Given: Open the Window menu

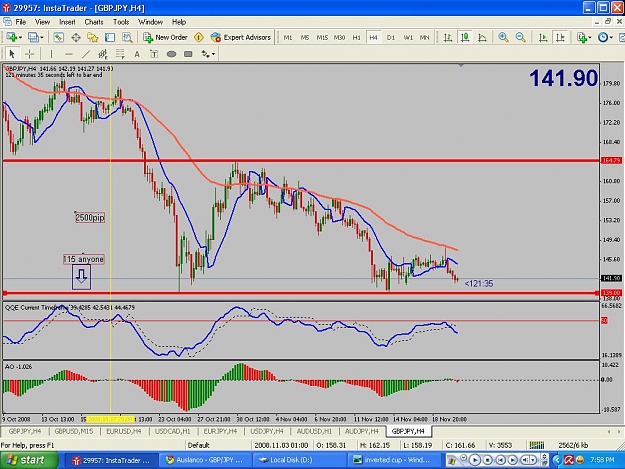Looking at the screenshot, I should (150, 22).
